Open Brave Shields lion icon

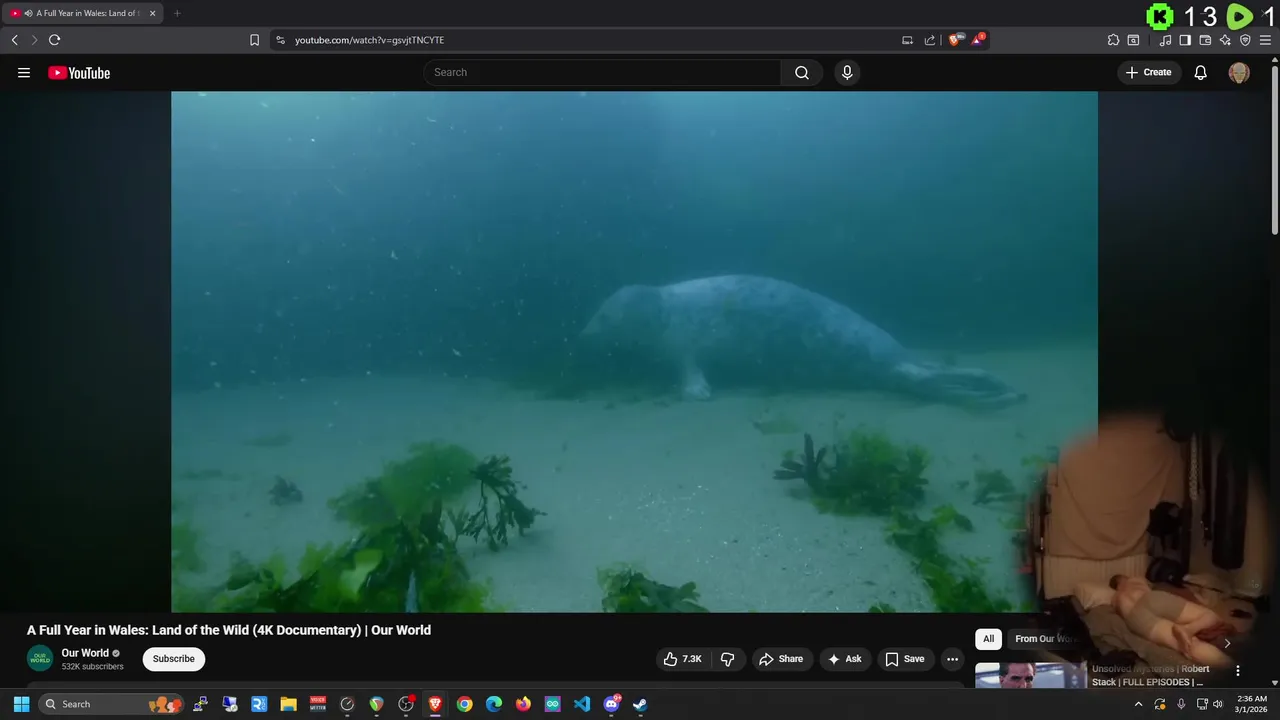955,40
